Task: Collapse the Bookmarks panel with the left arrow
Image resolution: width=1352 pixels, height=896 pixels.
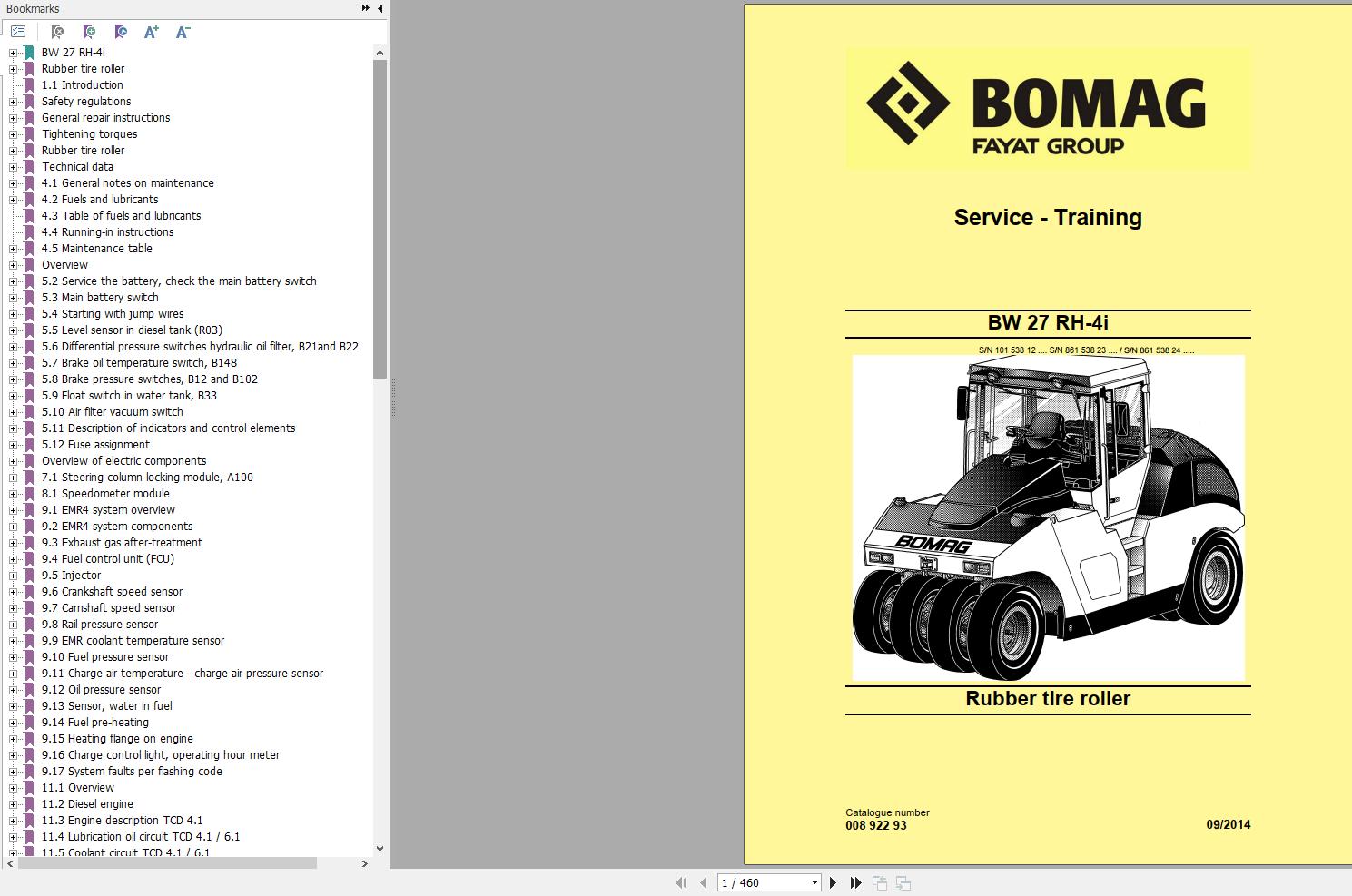Action: tap(380, 8)
